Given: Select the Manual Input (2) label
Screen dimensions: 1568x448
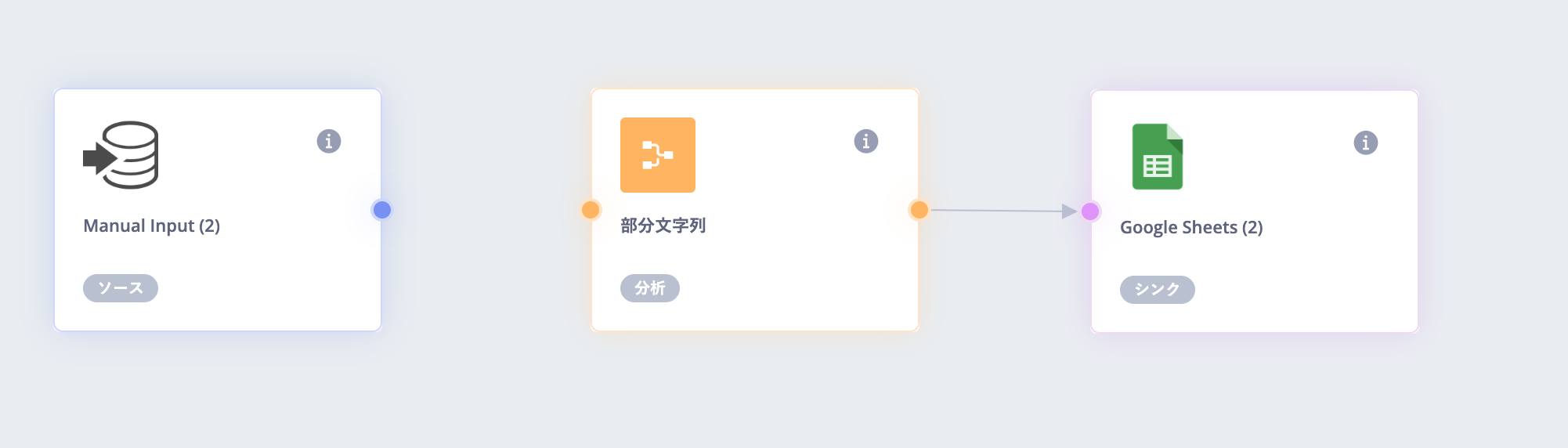Looking at the screenshot, I should (x=152, y=226).
